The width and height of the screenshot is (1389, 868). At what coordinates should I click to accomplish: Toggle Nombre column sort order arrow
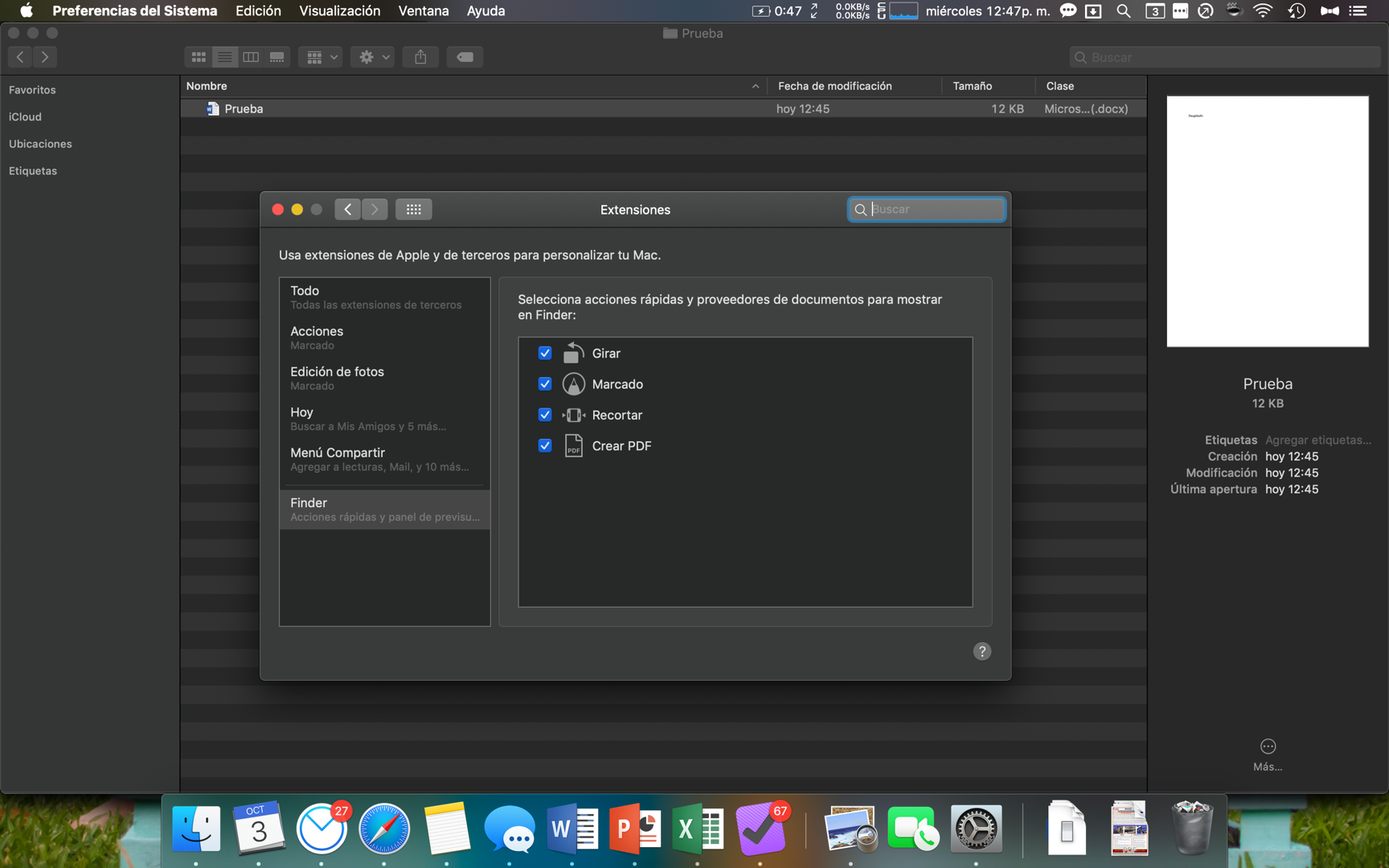(x=755, y=86)
